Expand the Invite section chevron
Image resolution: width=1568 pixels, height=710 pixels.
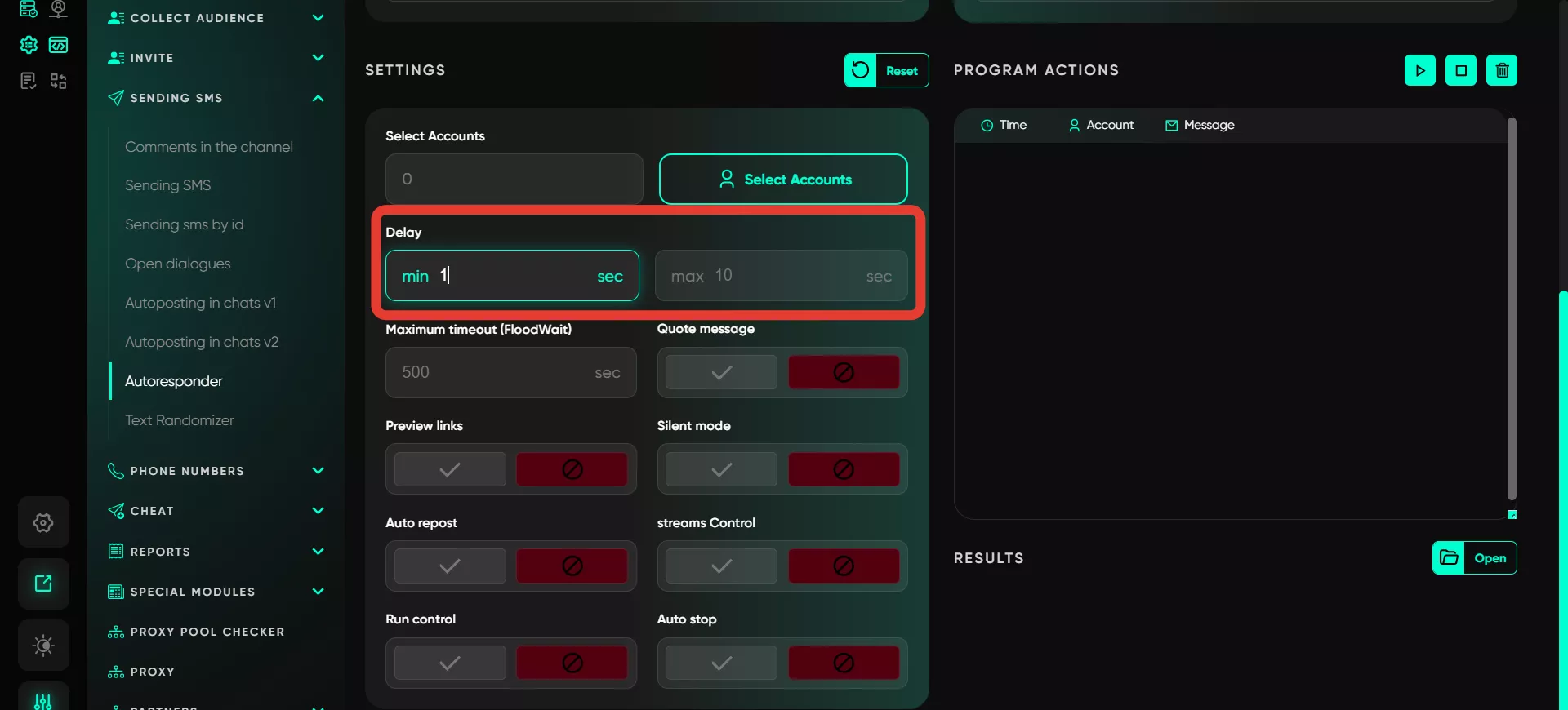coord(318,58)
